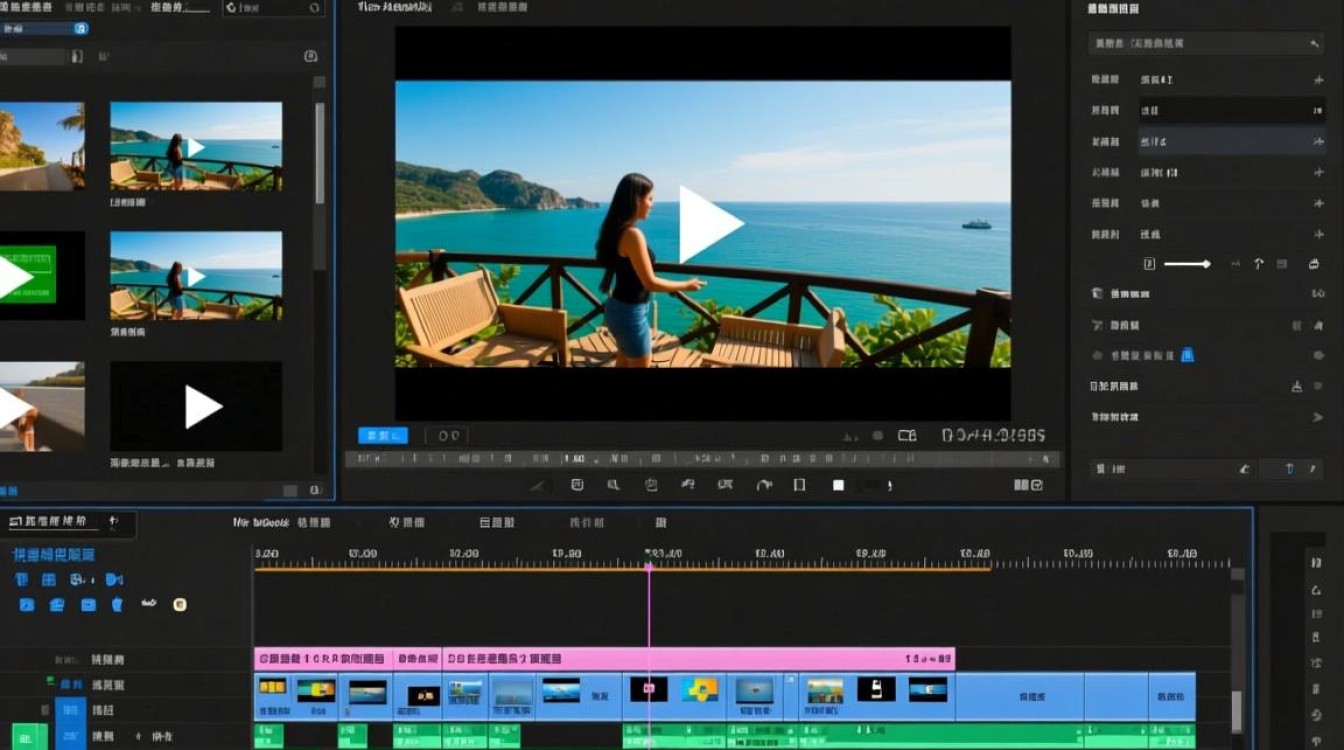Click the highlighted value field in third property row
This screenshot has width=1344, height=750.
tap(1232, 142)
